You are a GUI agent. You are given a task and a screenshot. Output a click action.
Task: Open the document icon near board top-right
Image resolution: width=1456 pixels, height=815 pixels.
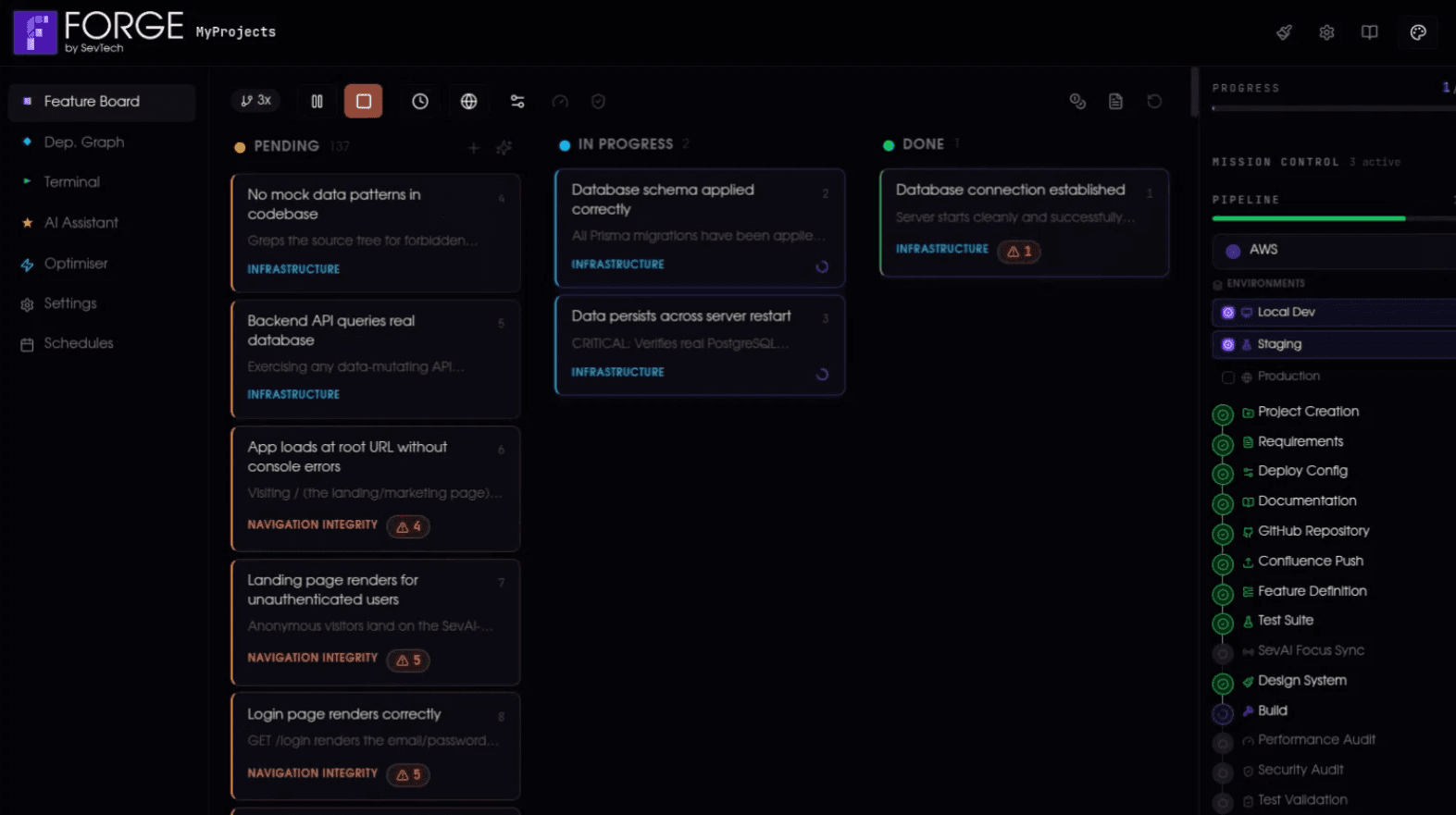pos(1116,102)
